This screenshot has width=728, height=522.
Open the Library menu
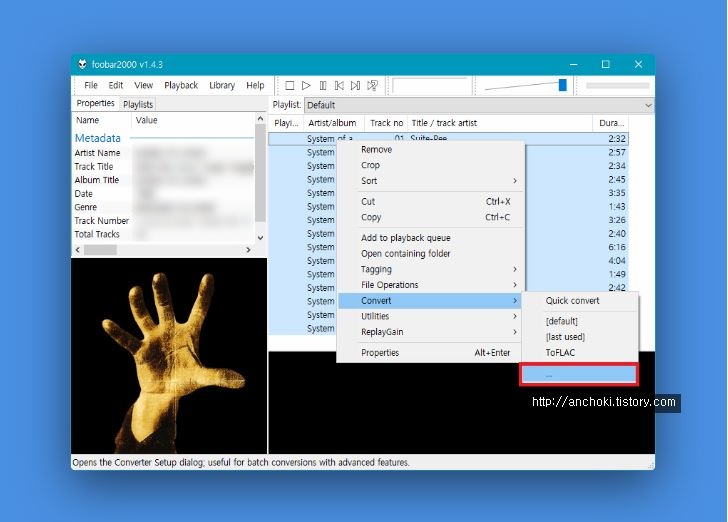click(x=222, y=85)
